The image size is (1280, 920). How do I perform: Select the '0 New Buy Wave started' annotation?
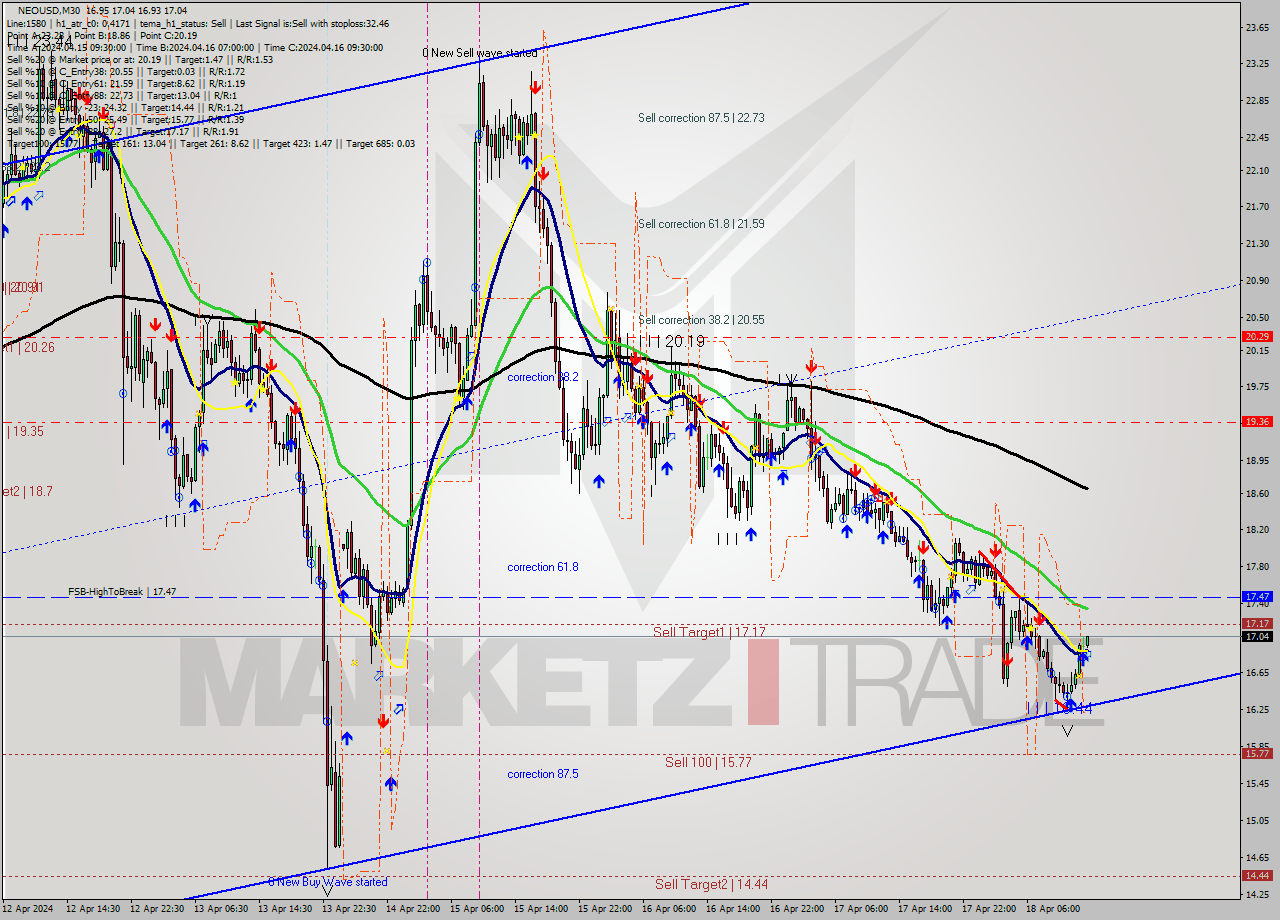tap(327, 882)
